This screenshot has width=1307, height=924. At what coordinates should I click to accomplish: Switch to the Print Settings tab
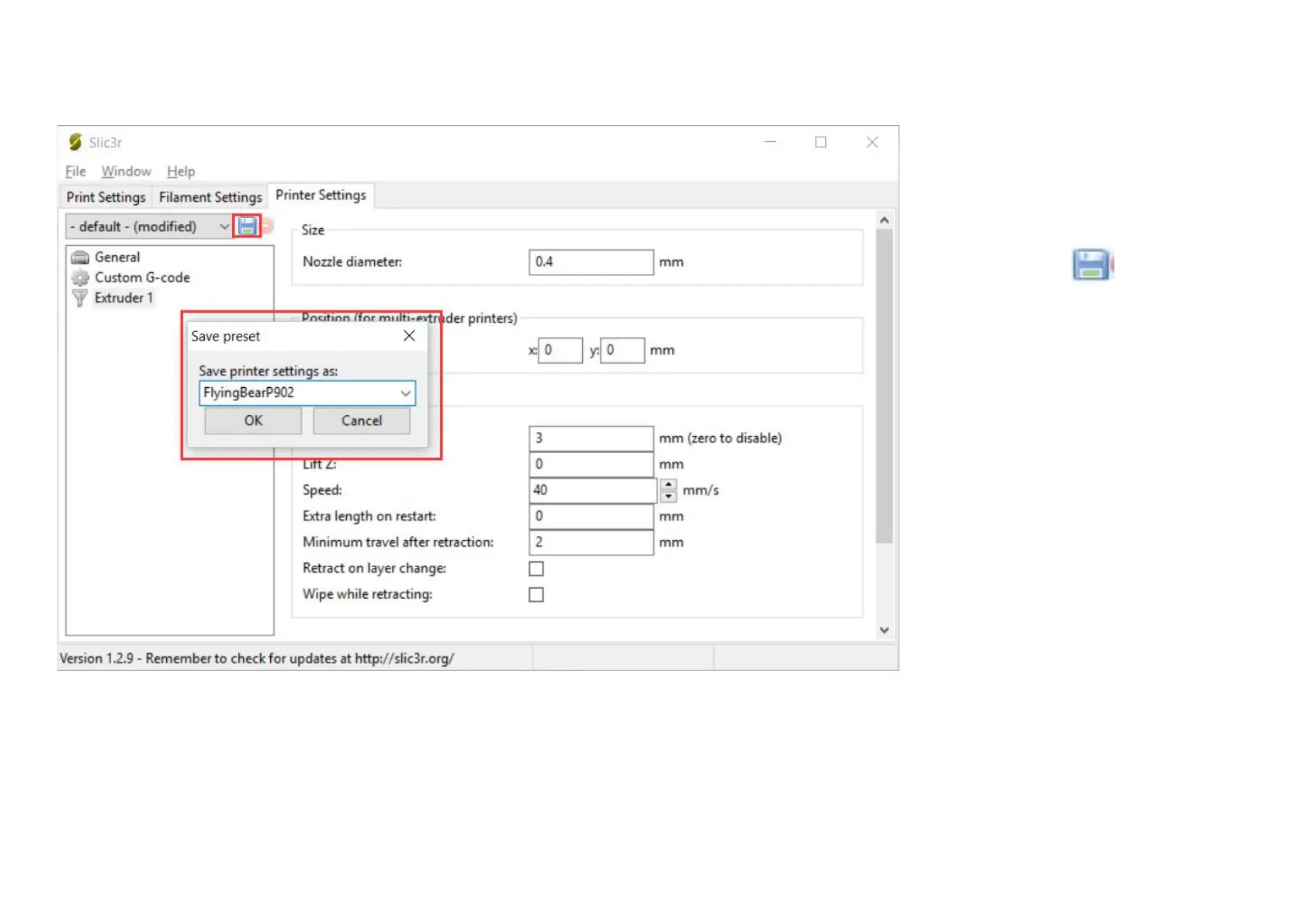coord(106,197)
